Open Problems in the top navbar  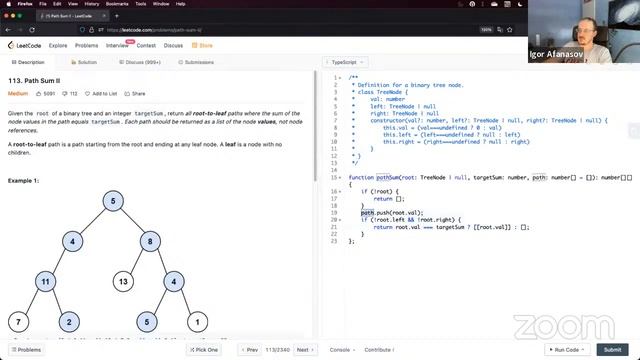87,45
